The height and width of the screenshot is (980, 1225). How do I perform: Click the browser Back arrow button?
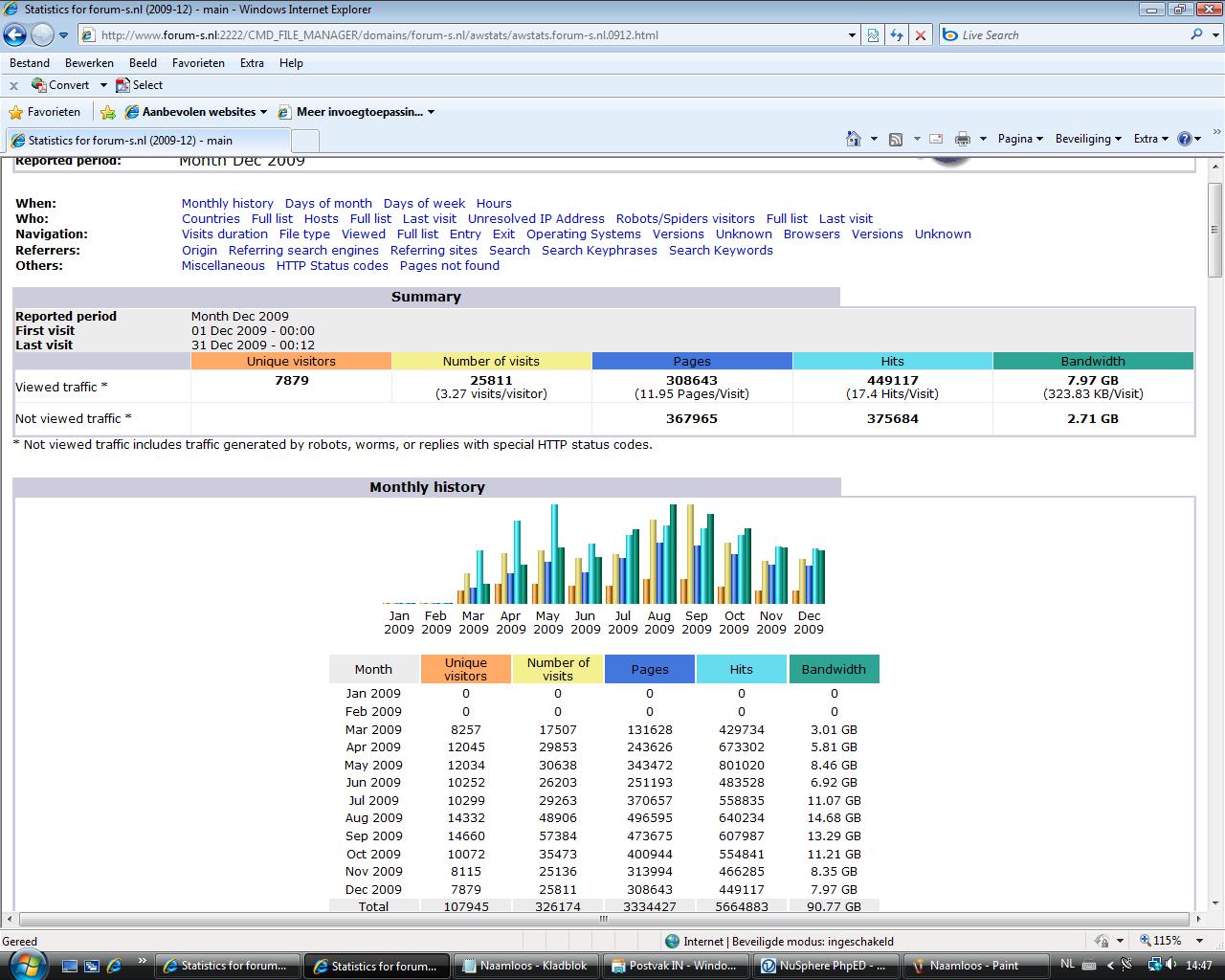click(14, 35)
